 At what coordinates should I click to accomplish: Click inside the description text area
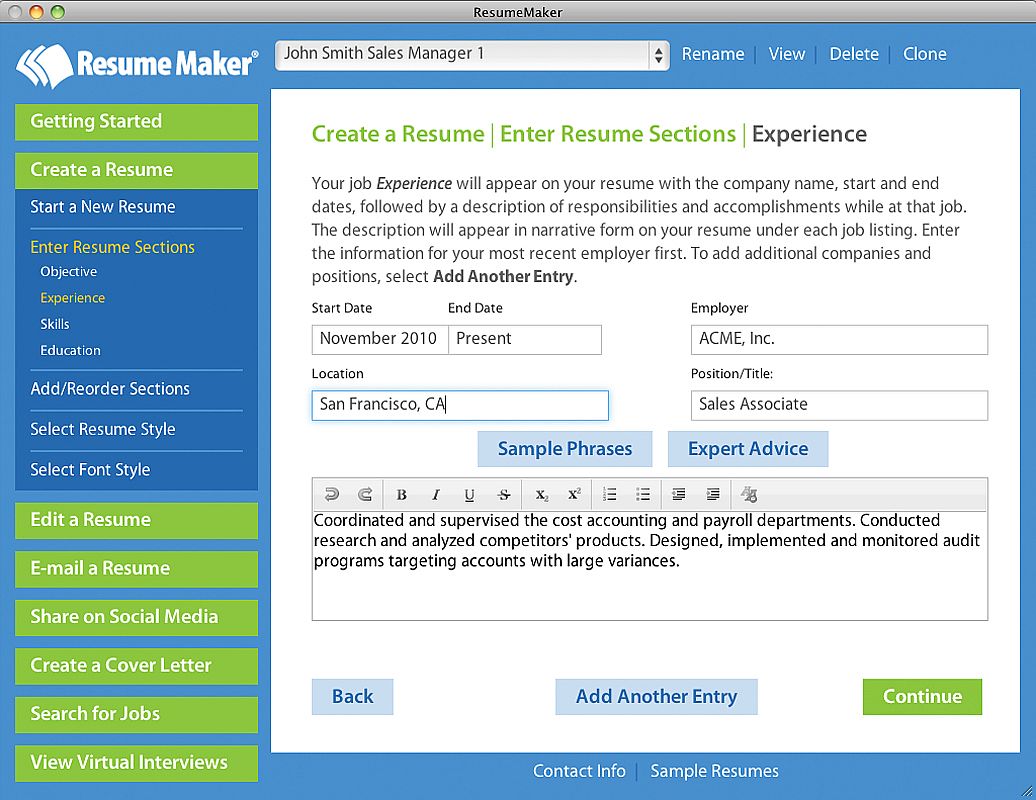tap(649, 565)
